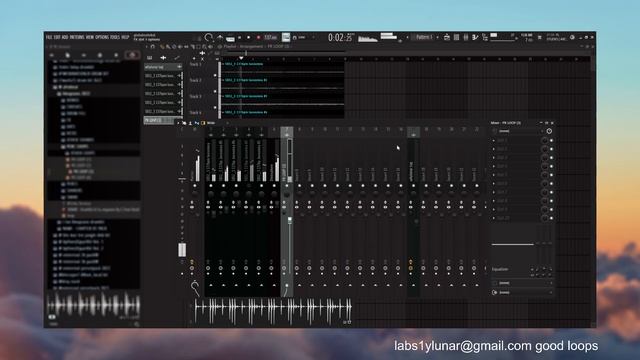Arm recording with the red record button
Screen dimensions: 640x360
pyautogui.click(x=258, y=38)
